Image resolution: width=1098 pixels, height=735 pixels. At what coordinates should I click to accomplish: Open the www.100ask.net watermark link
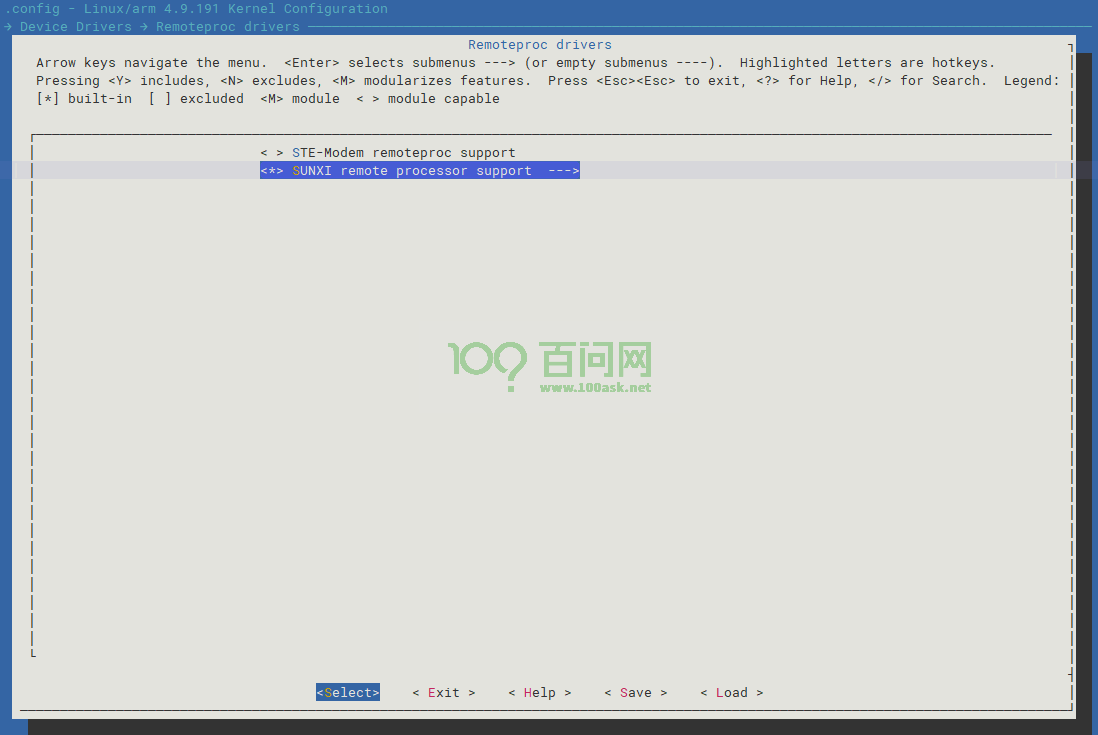coord(595,387)
